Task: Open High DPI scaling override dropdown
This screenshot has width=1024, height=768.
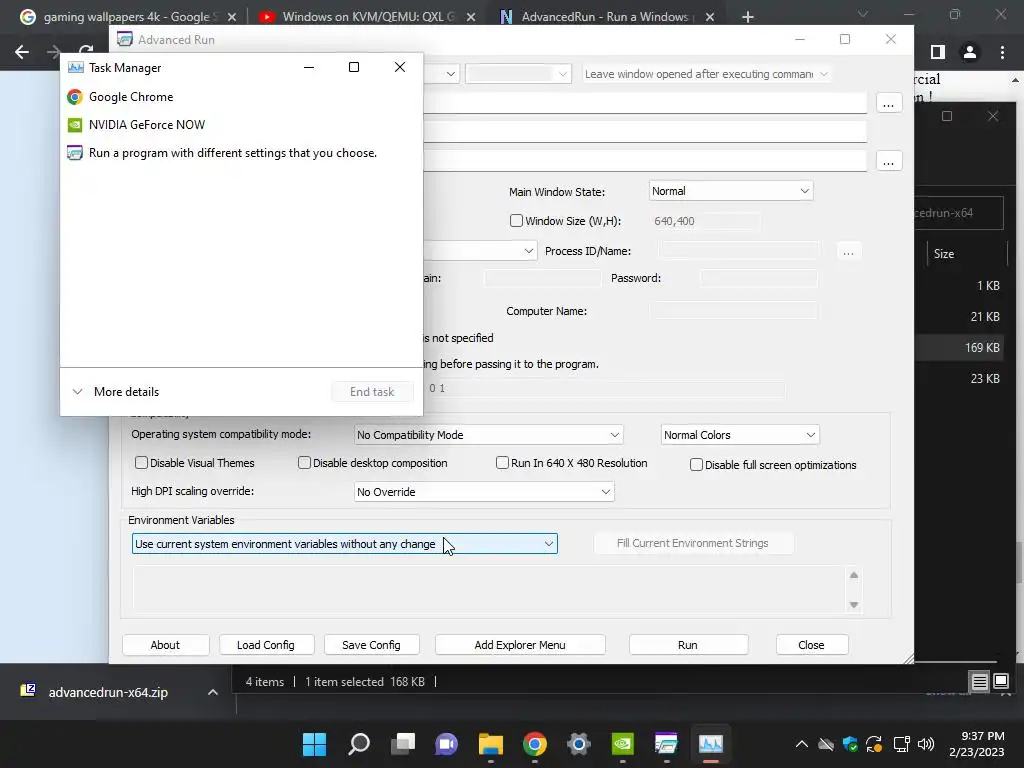Action: [484, 492]
